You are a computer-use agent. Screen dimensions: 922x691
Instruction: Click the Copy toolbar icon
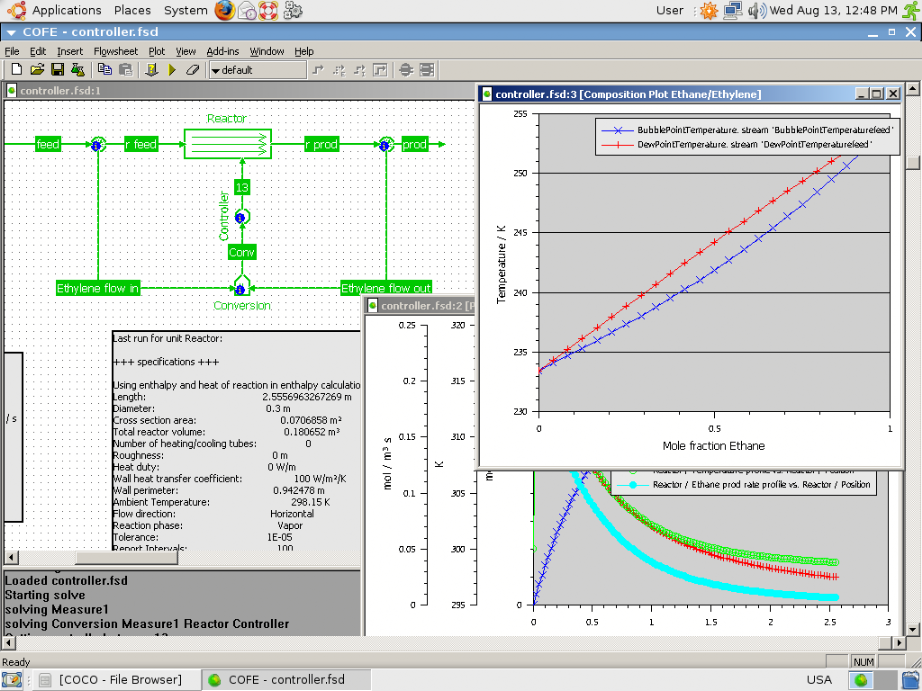(105, 70)
